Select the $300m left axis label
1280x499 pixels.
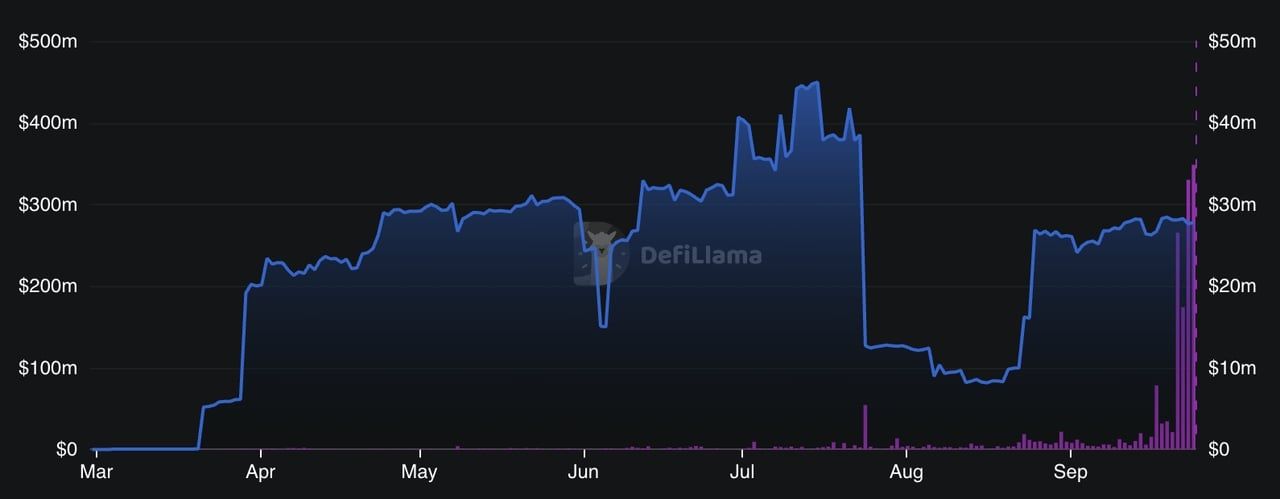(50, 205)
